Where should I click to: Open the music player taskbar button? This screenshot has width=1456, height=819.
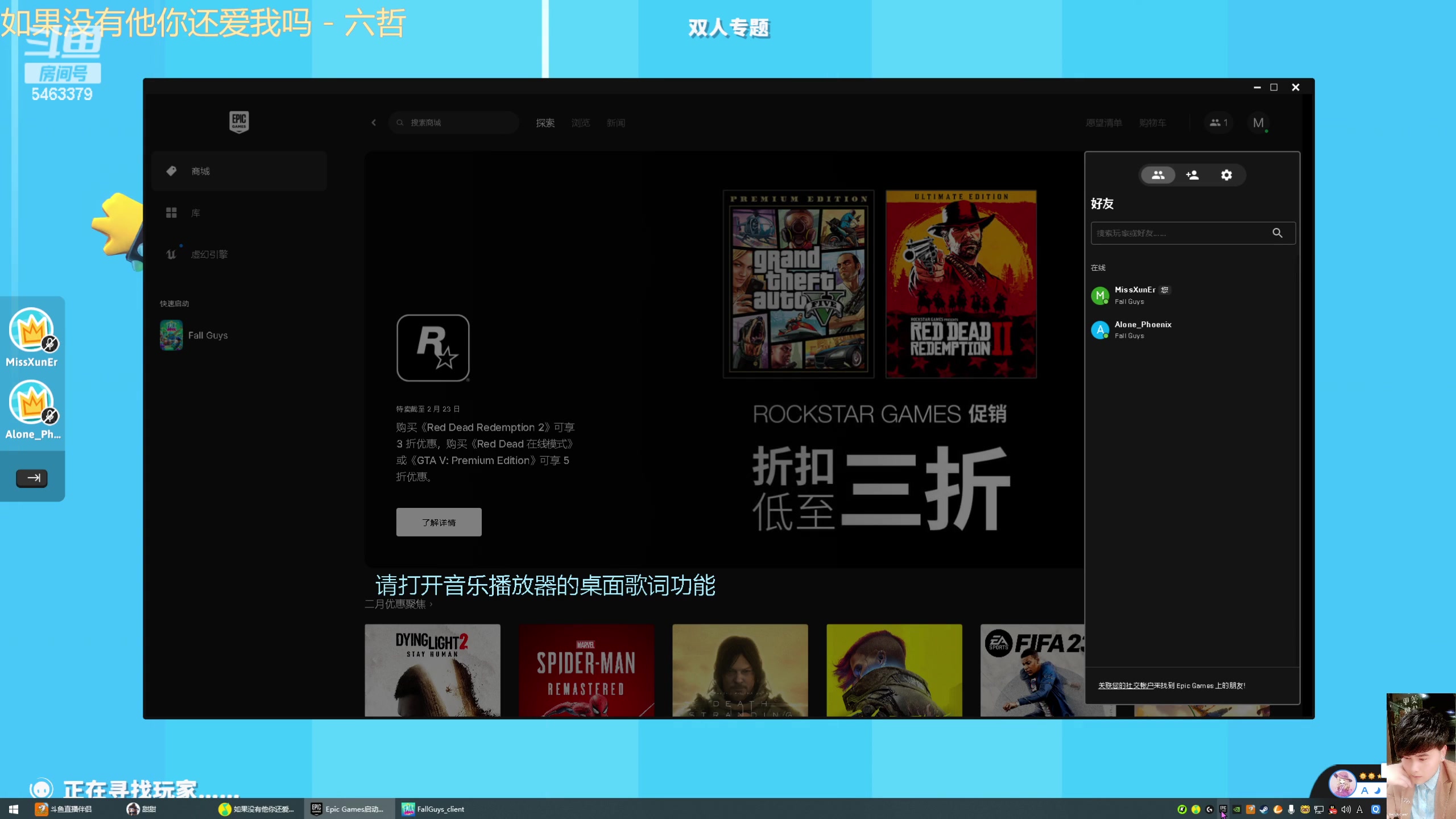(x=257, y=809)
